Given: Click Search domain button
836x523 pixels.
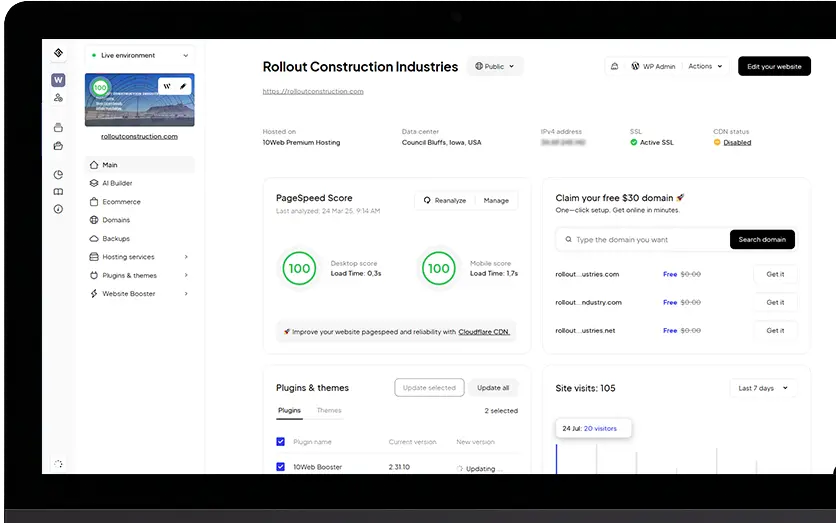Looking at the screenshot, I should pos(762,239).
